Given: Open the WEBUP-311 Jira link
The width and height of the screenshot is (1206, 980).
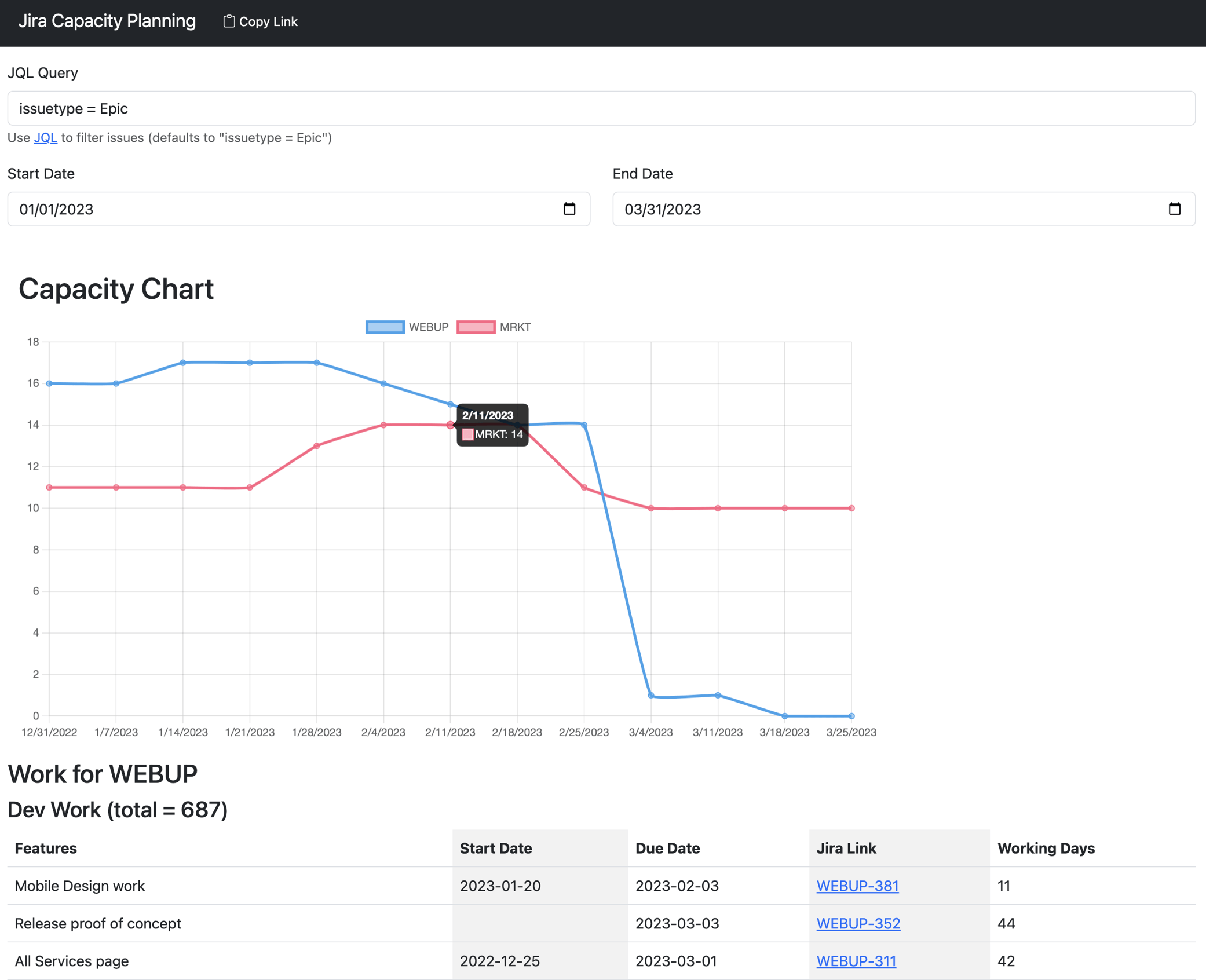Looking at the screenshot, I should pos(856,961).
